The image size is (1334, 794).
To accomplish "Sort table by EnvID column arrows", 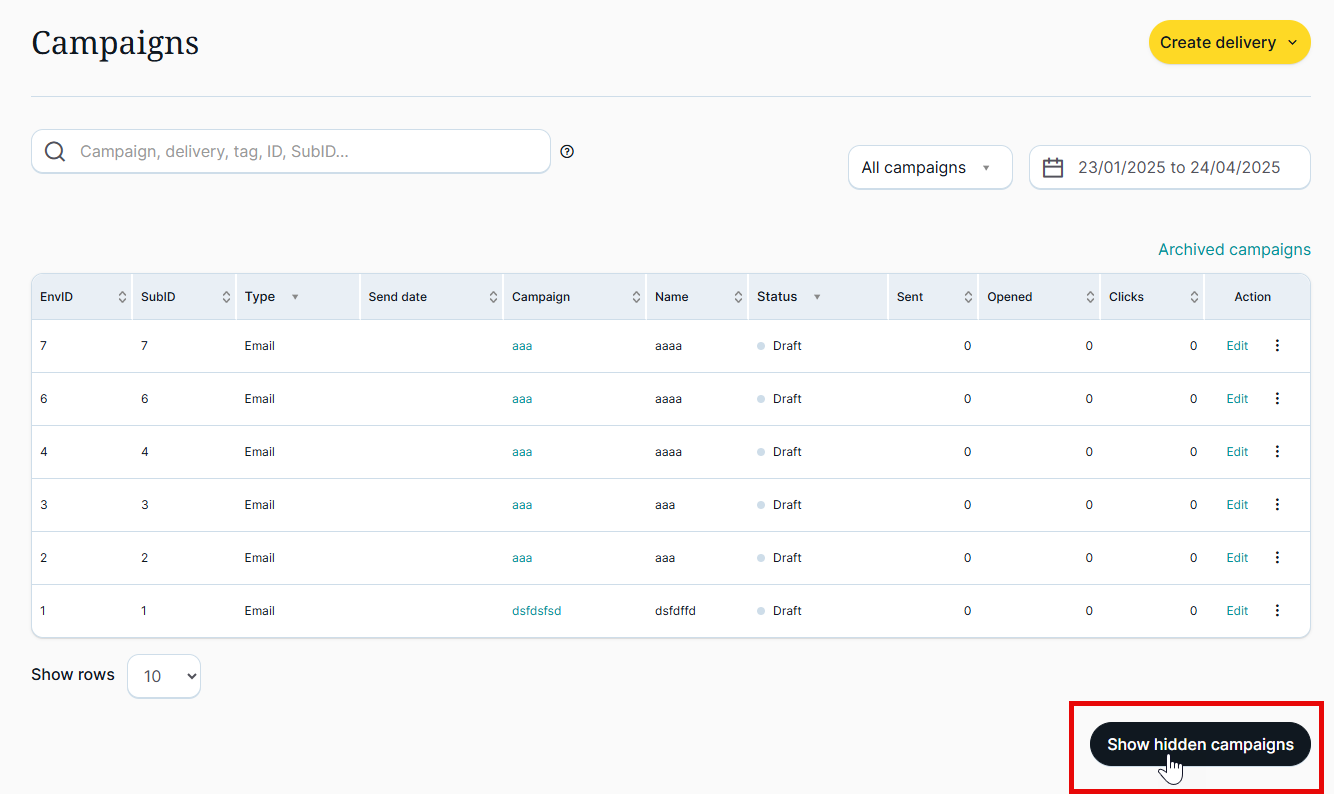I will click(122, 297).
